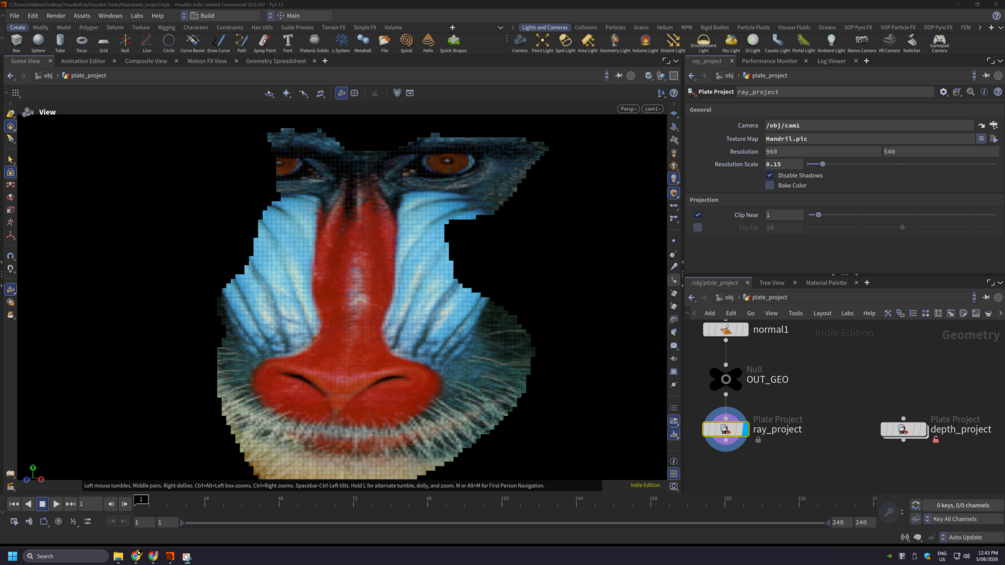1005x565 pixels.
Task: Select the Metaball tool
Action: click(363, 43)
